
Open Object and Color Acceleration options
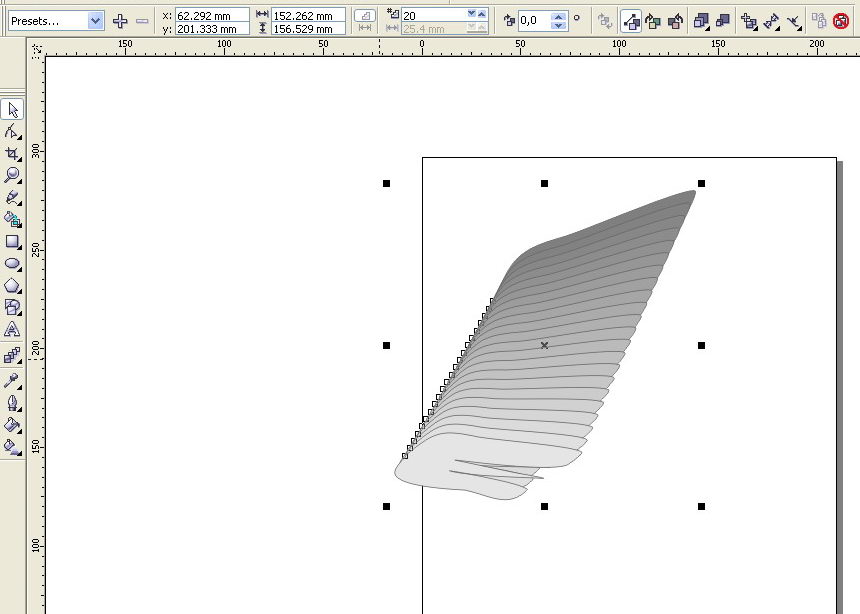(x=701, y=20)
